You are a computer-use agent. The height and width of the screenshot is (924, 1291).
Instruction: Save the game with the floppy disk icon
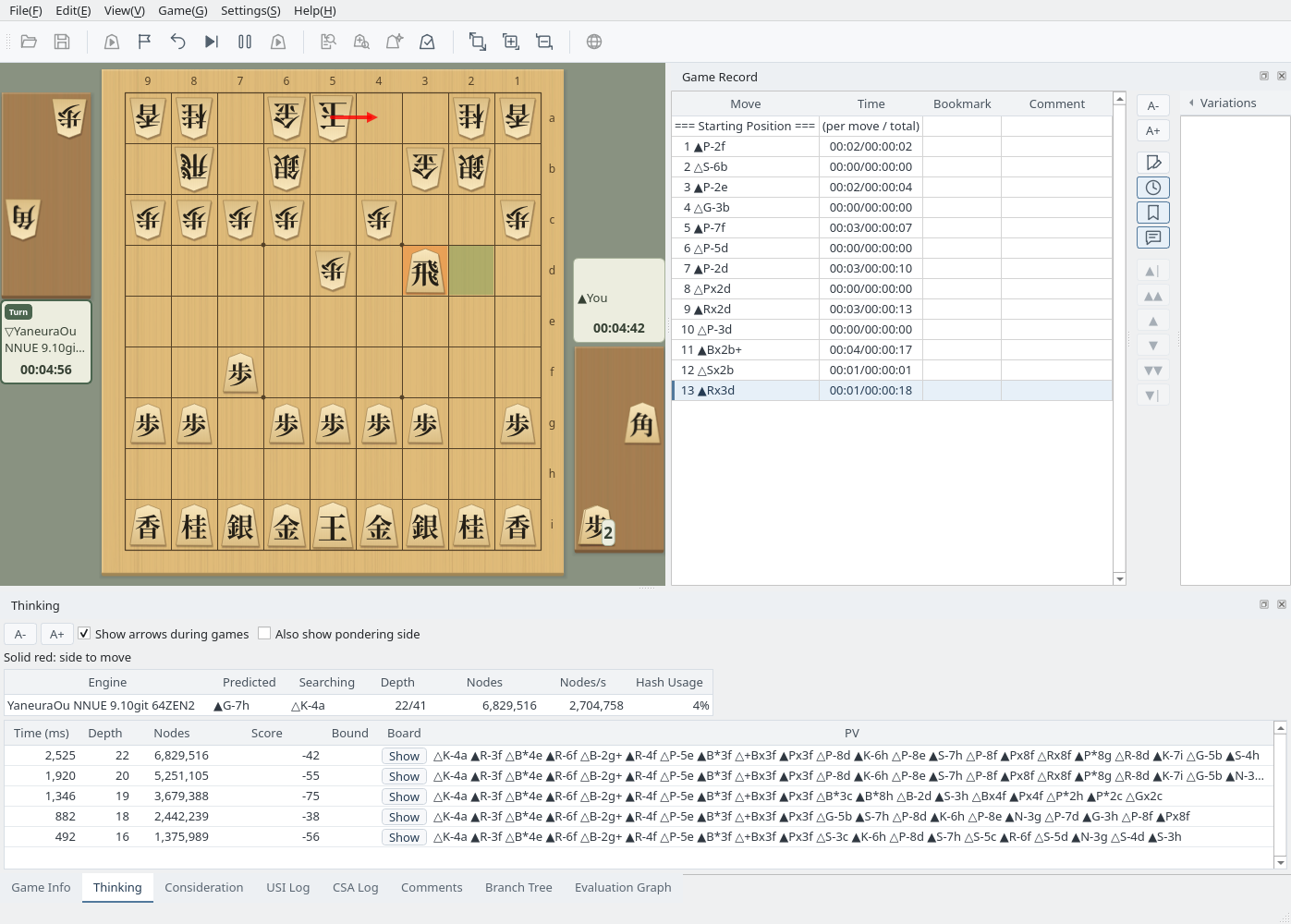pyautogui.click(x=62, y=42)
